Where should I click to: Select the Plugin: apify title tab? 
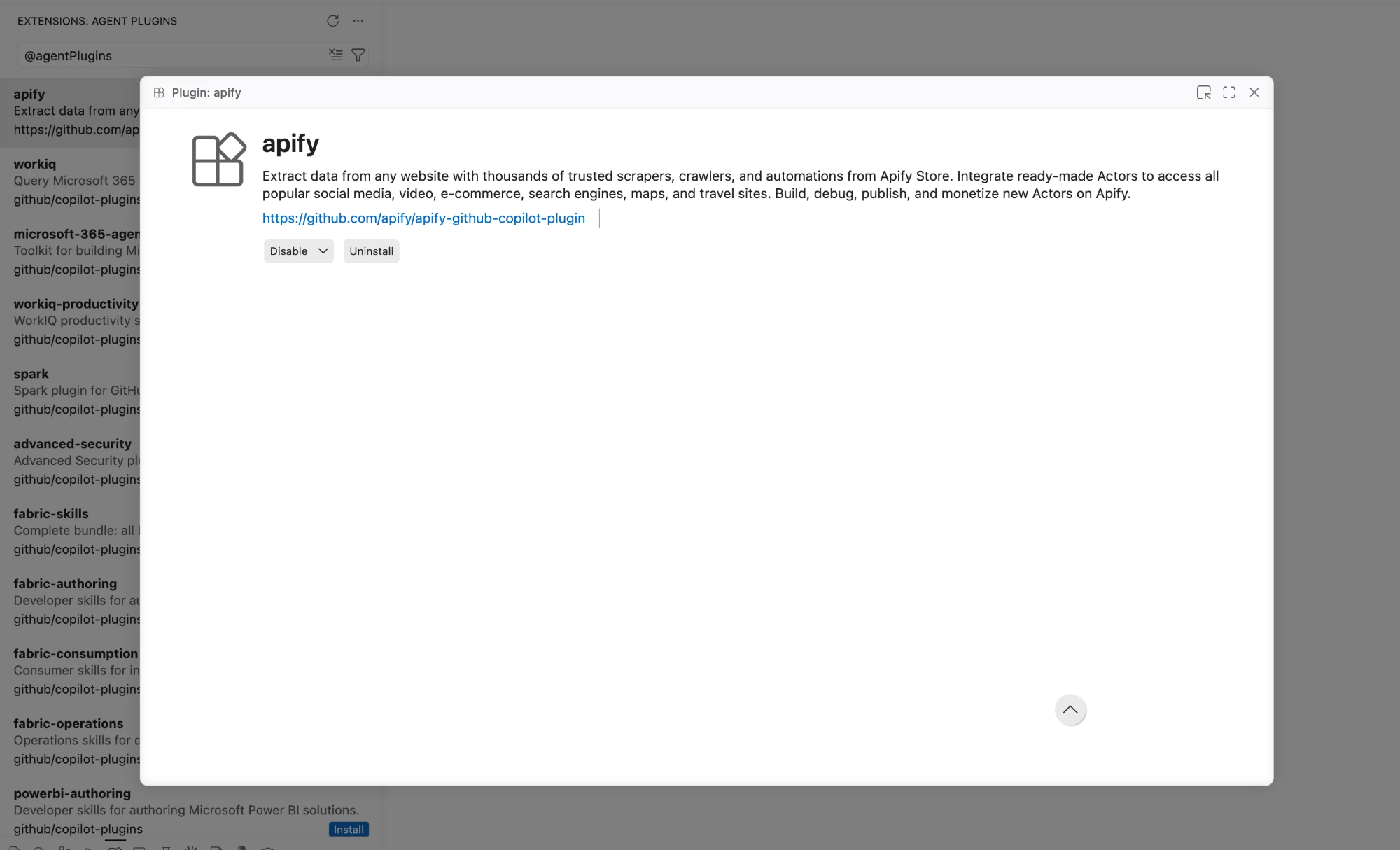(x=206, y=92)
